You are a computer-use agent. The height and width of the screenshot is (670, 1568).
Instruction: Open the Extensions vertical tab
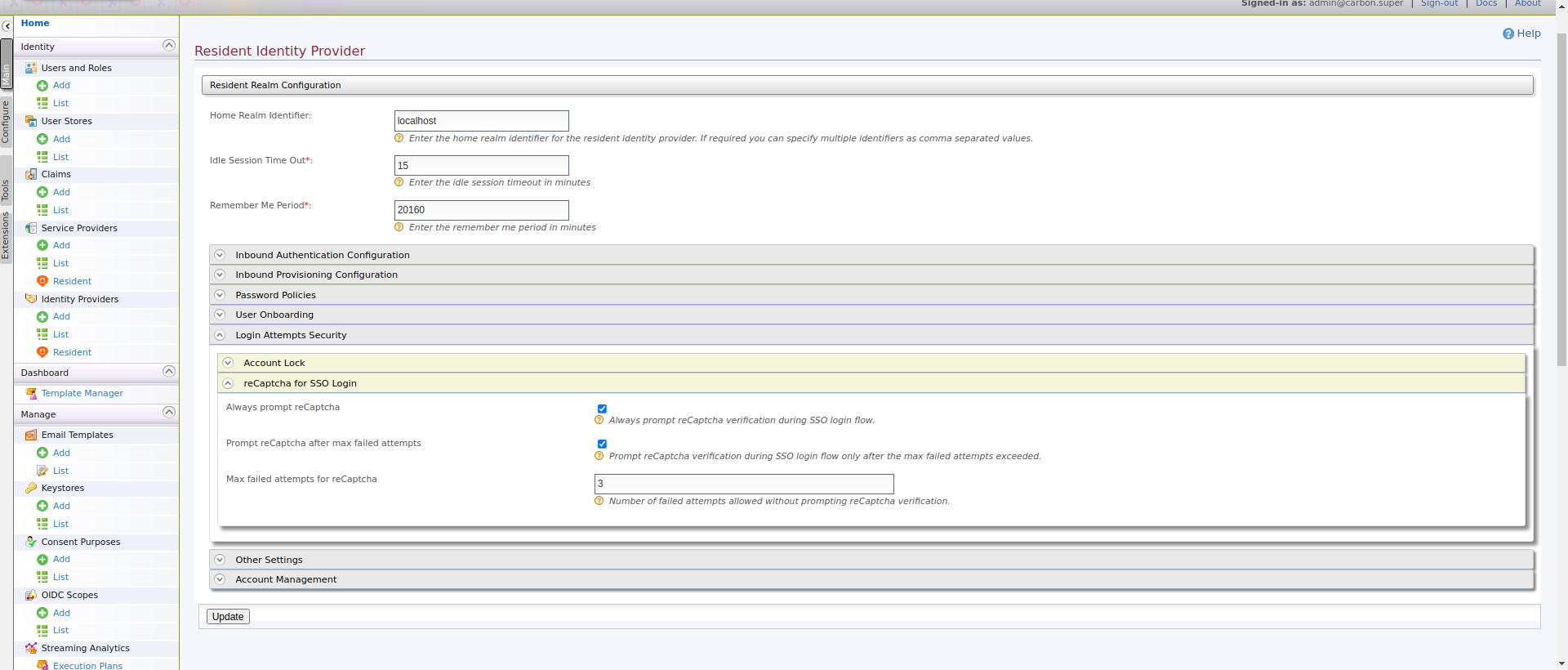coord(6,236)
